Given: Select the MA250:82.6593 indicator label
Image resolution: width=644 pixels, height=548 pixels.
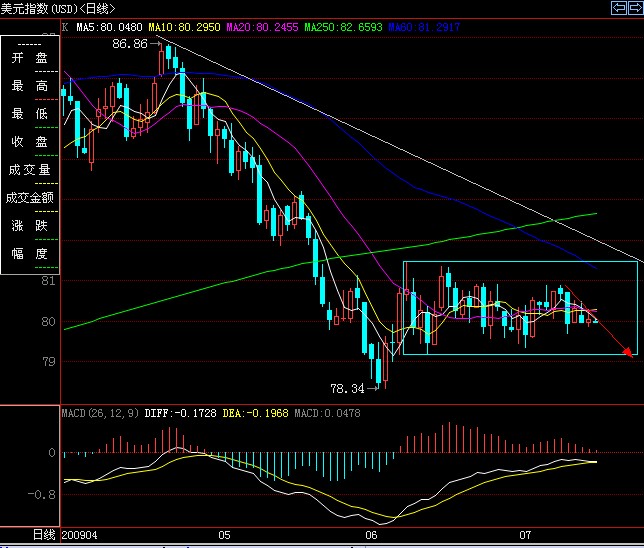Looking at the screenshot, I should point(343,28).
